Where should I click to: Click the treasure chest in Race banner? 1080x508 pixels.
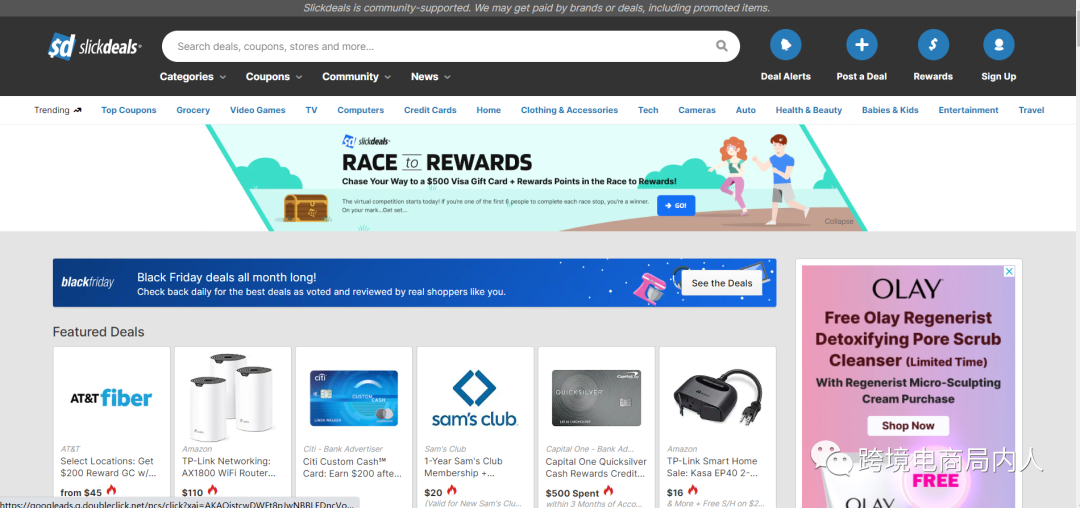(307, 207)
